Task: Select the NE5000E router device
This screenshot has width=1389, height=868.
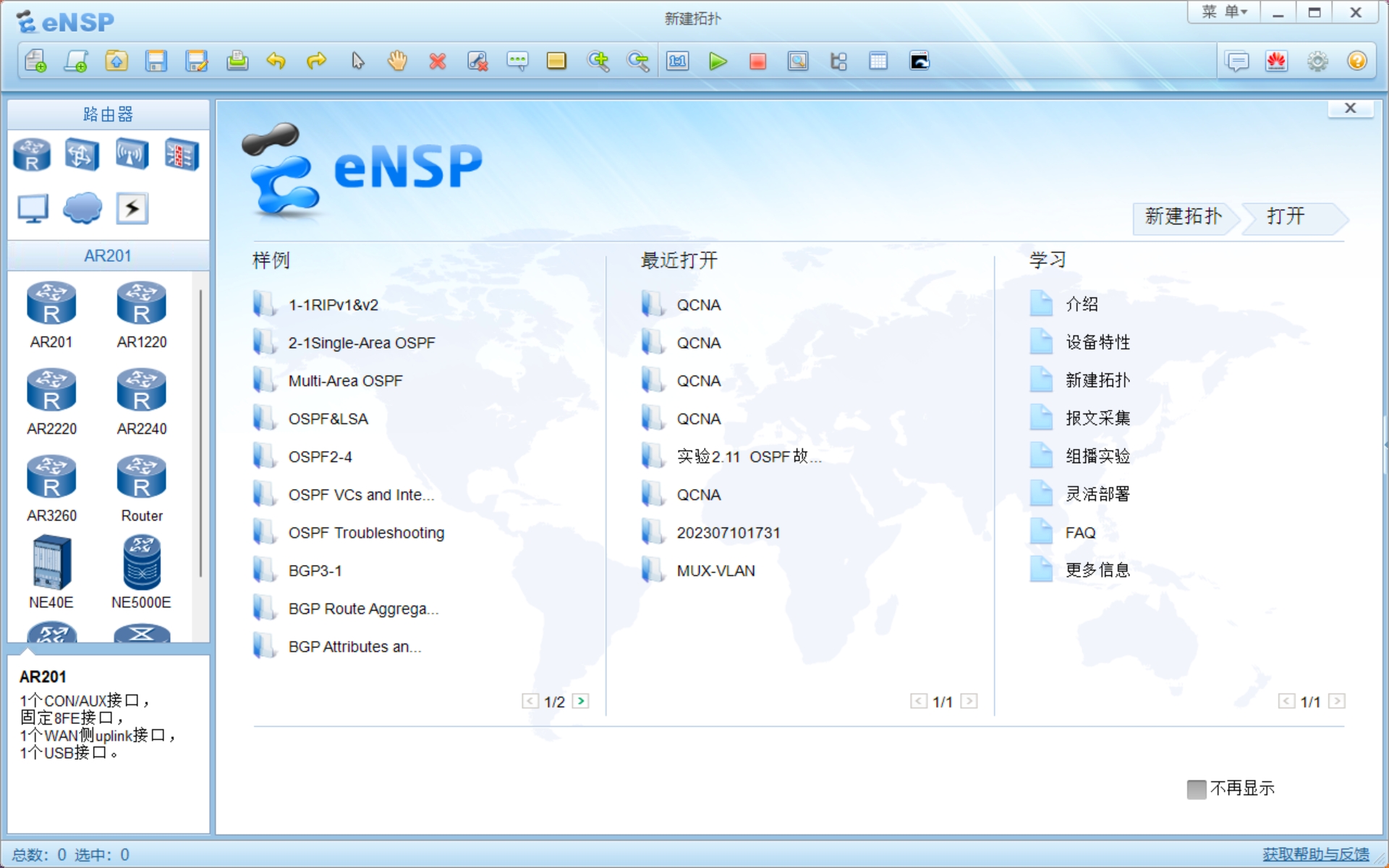Action: click(x=142, y=572)
